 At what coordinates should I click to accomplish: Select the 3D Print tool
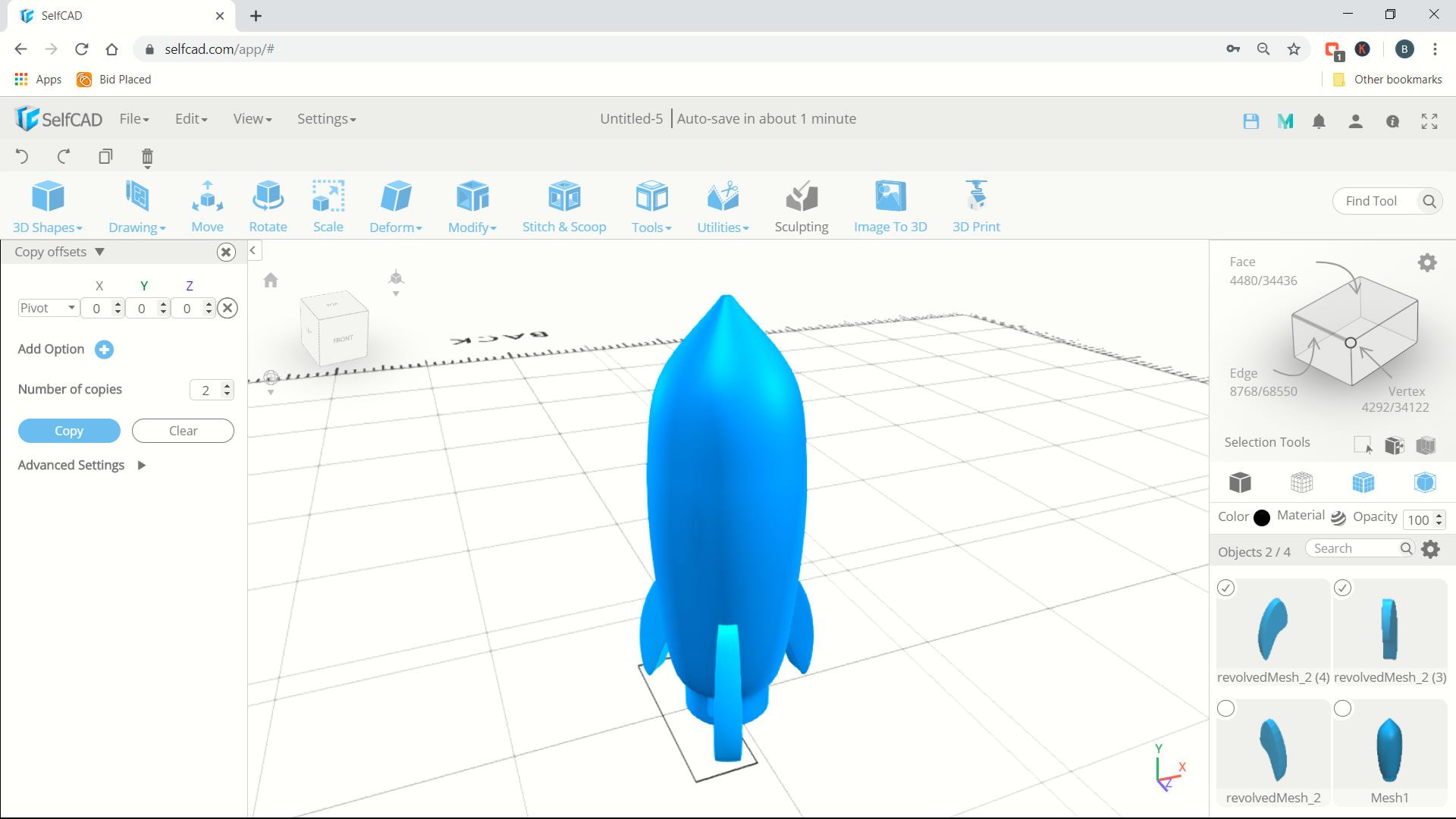tap(975, 205)
